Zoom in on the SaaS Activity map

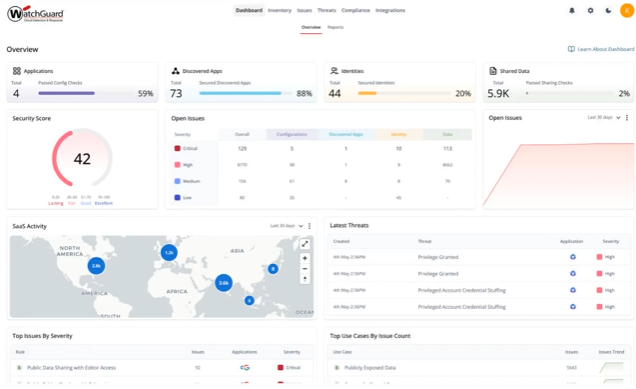(x=305, y=258)
